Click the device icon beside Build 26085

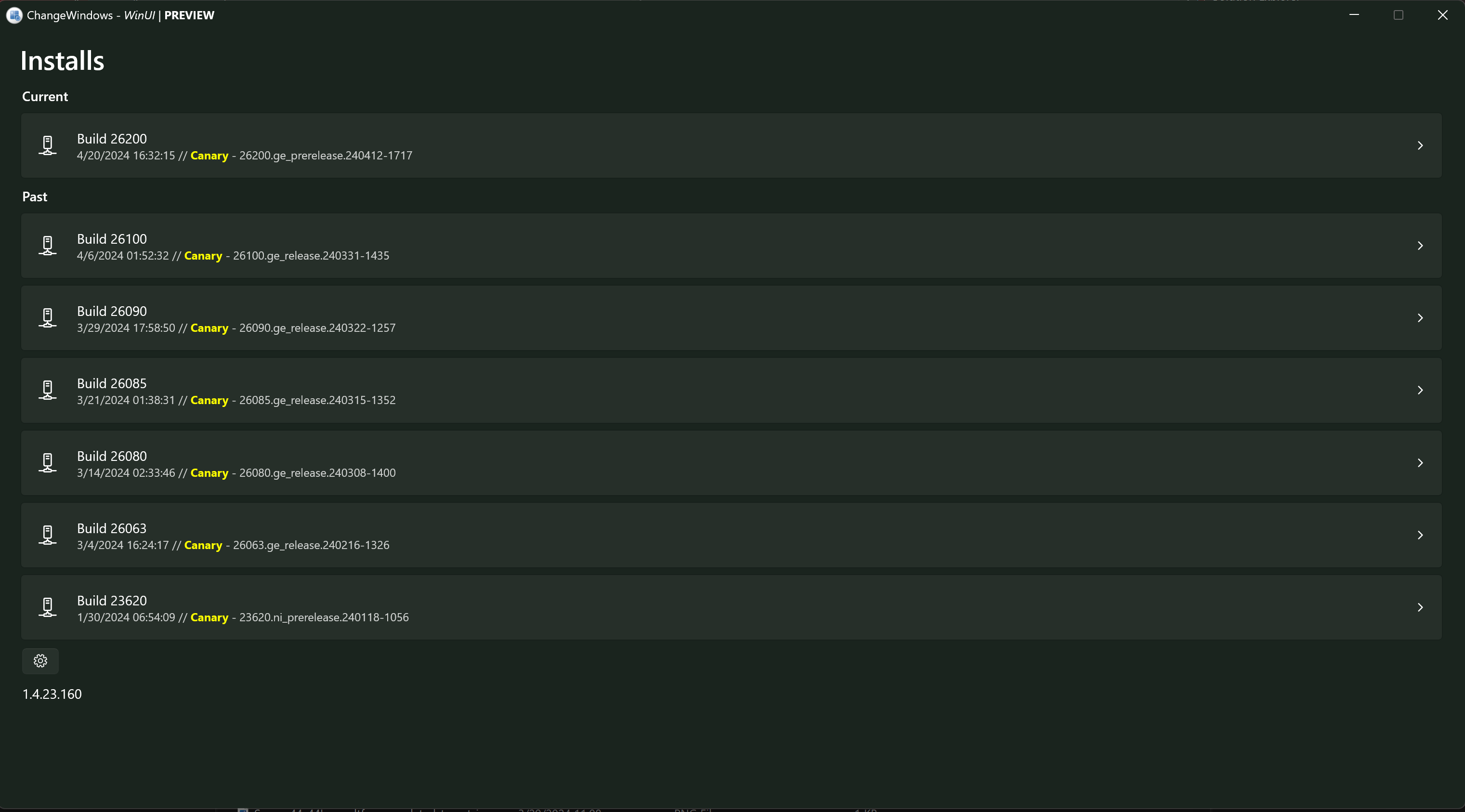48,390
